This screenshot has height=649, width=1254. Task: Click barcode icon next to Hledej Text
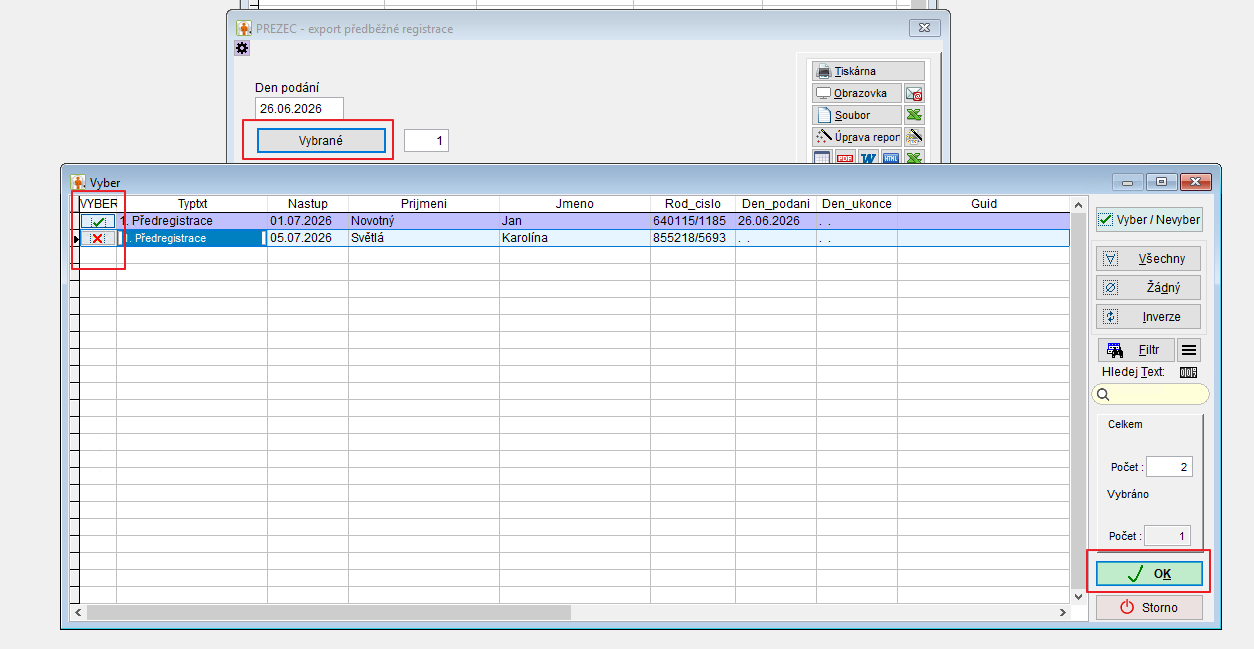point(1188,372)
